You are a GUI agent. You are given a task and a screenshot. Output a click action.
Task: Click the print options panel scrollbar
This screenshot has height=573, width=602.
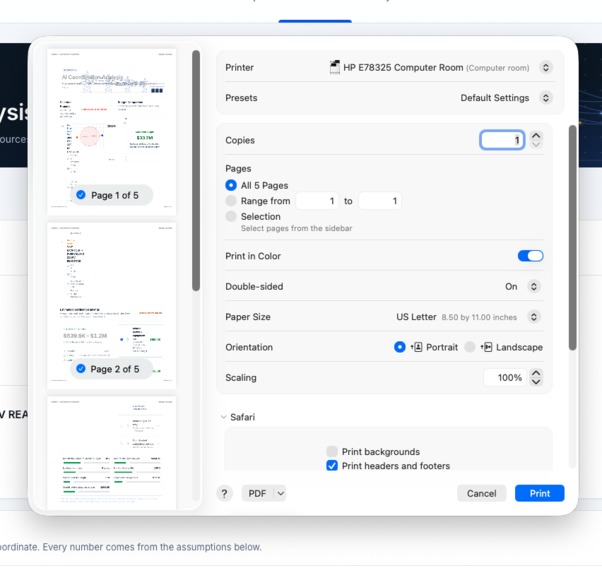[572, 237]
